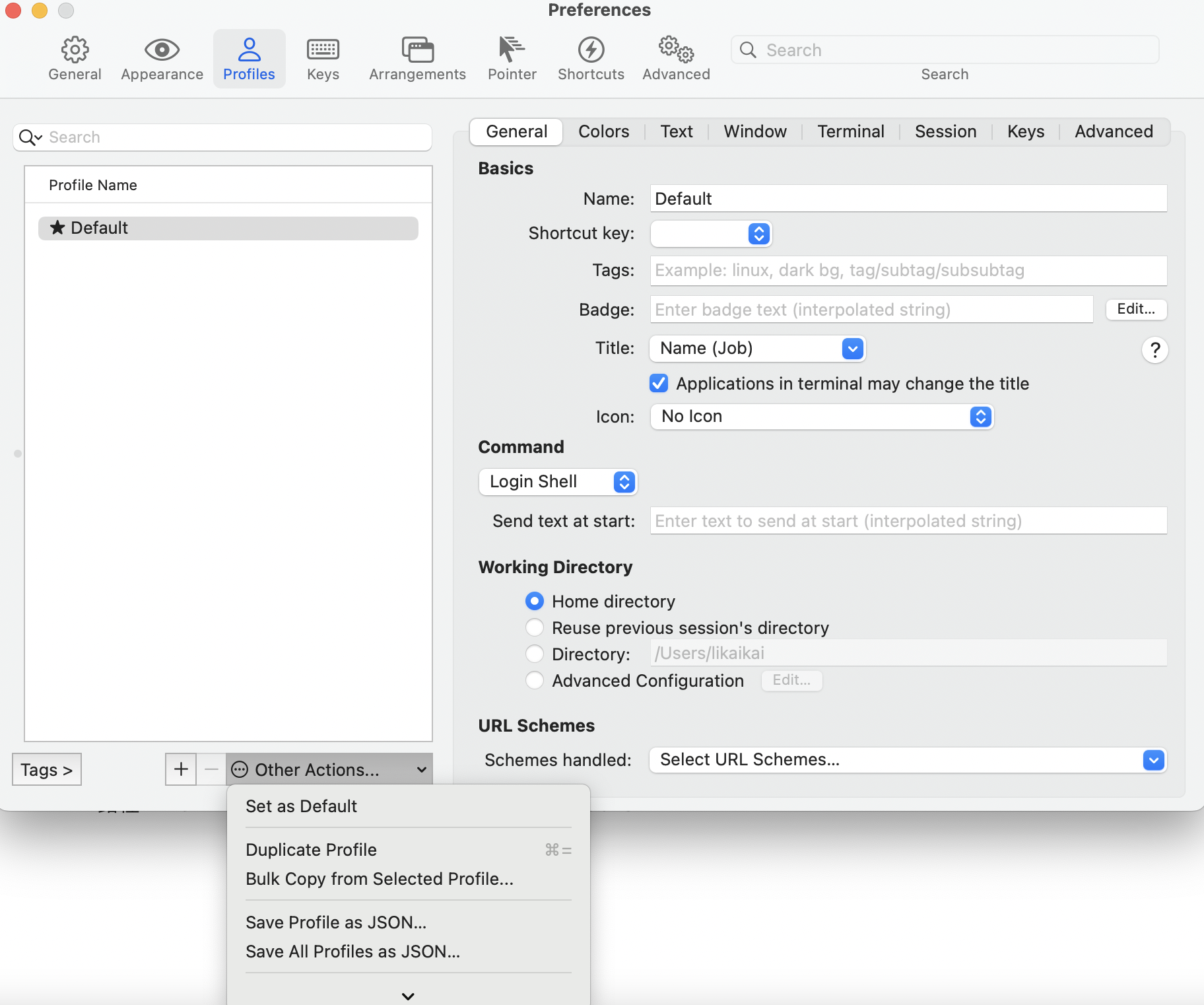
Task: Open Shortcuts lightning bolt icon
Action: pyautogui.click(x=591, y=50)
